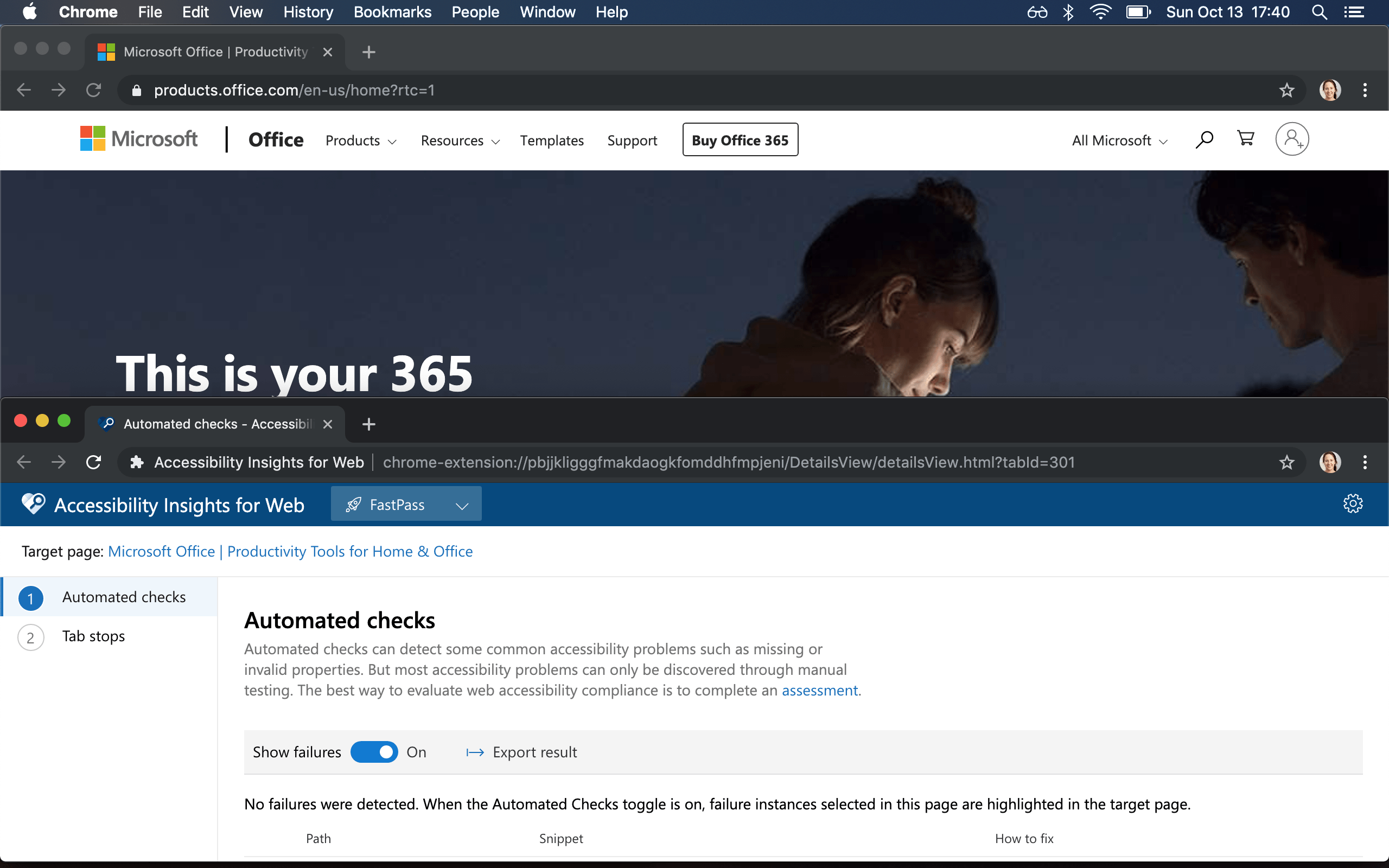
Task: Click the user account icon in Office nav
Action: [1292, 139]
